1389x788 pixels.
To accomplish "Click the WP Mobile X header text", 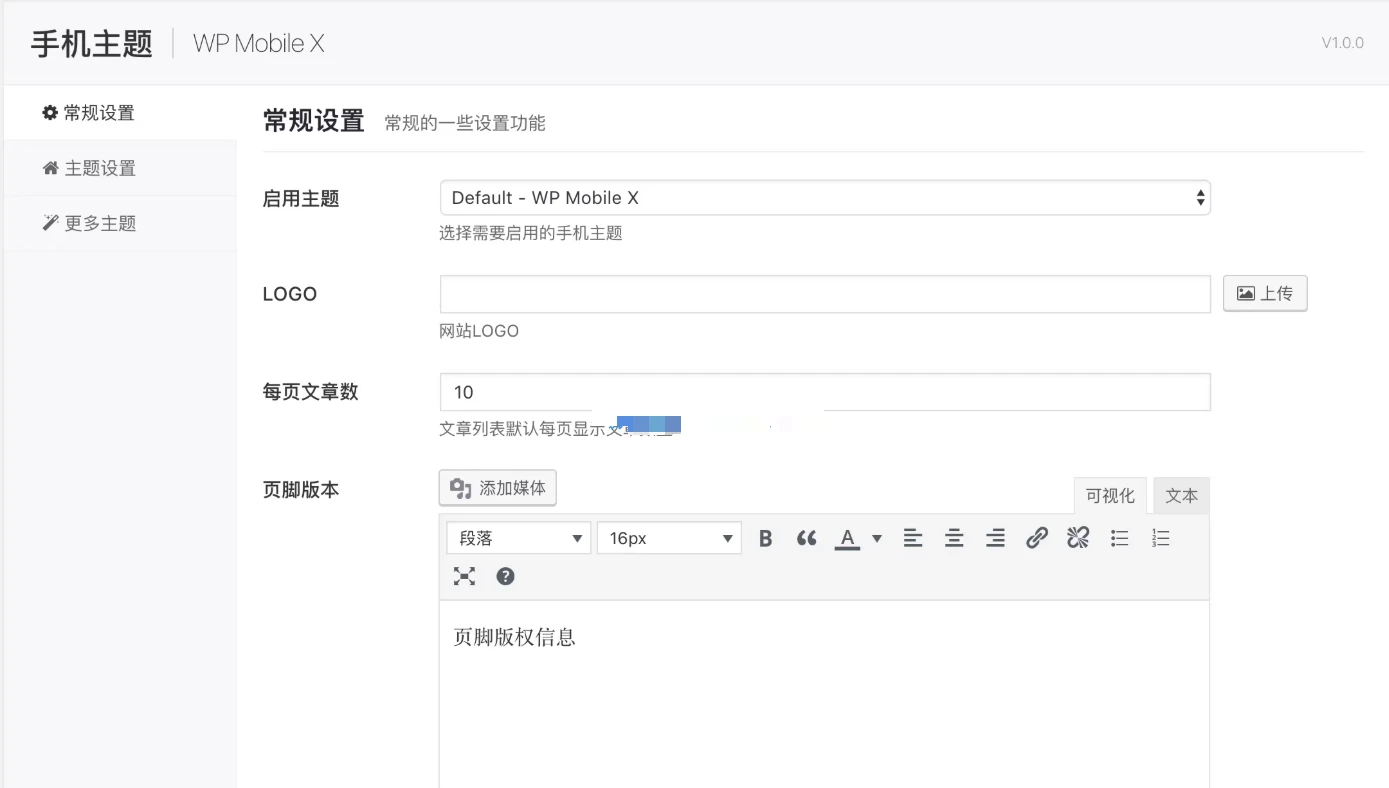I will (259, 44).
